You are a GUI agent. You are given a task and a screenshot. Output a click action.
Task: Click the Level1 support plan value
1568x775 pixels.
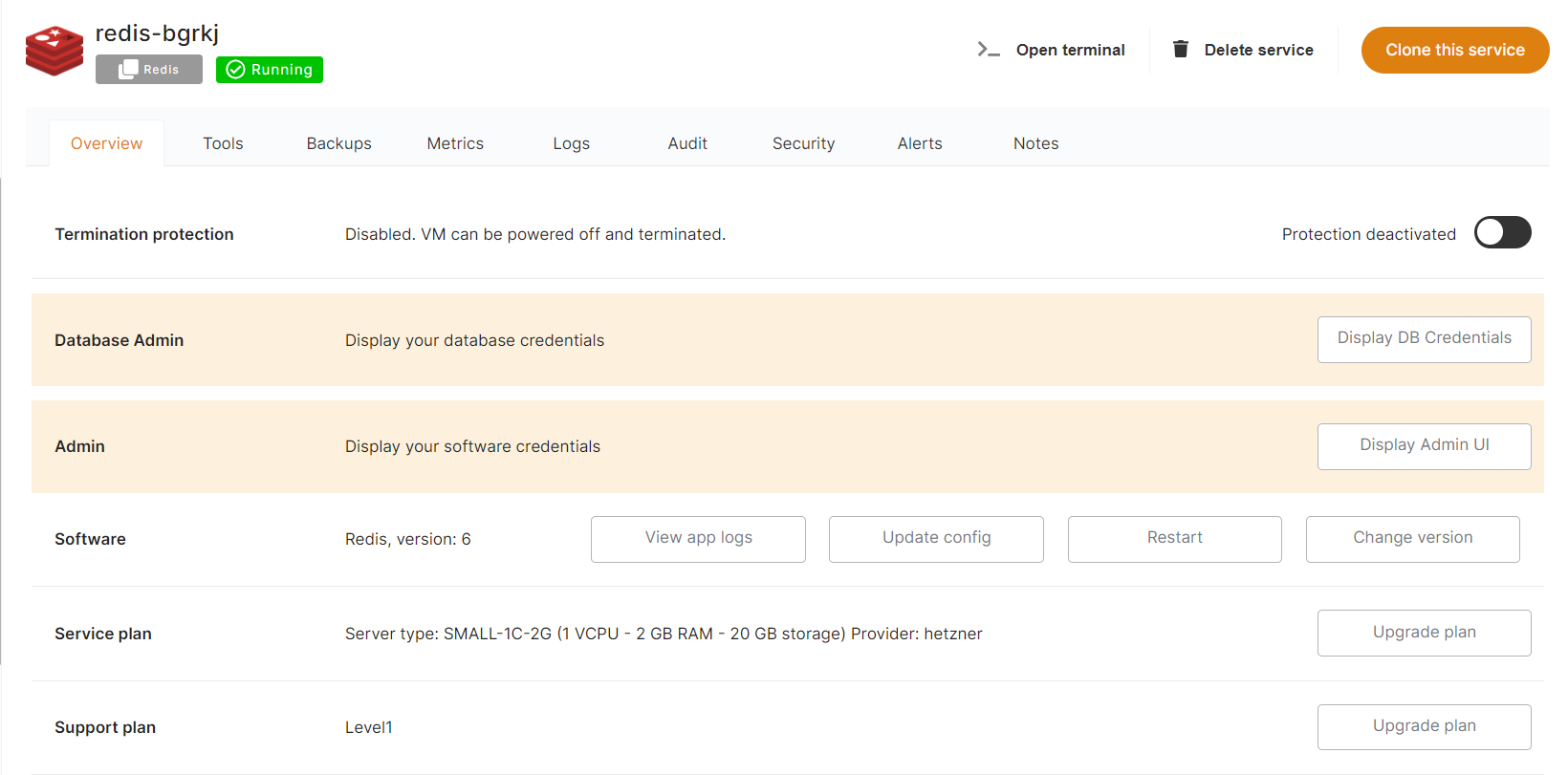pos(368,727)
